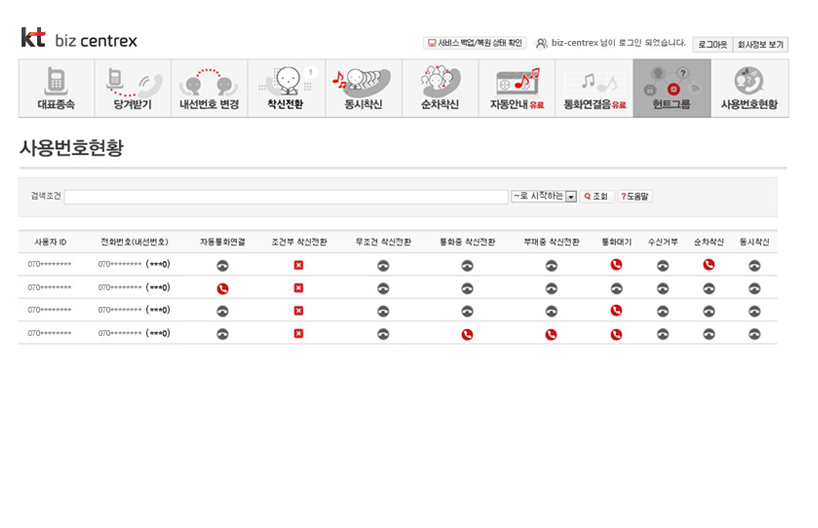Open 서비스 백업/복원 상태 확인 link
The image size is (818, 528).
(x=474, y=44)
